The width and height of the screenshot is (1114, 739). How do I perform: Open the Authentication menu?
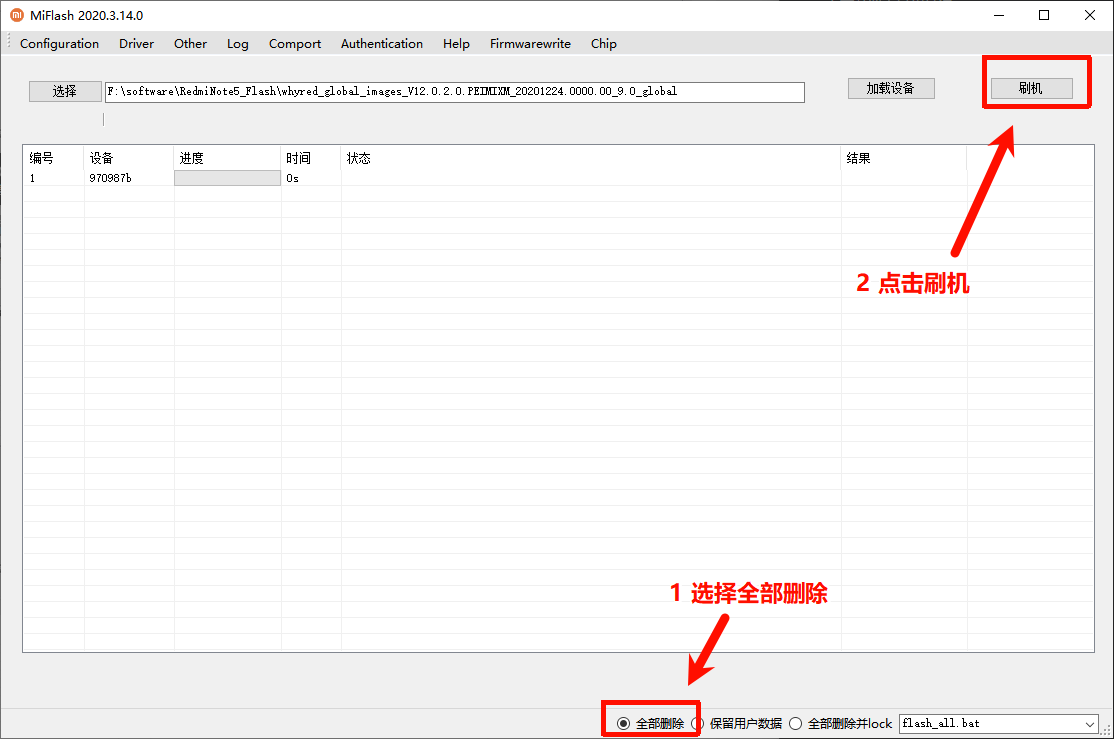[x=381, y=44]
